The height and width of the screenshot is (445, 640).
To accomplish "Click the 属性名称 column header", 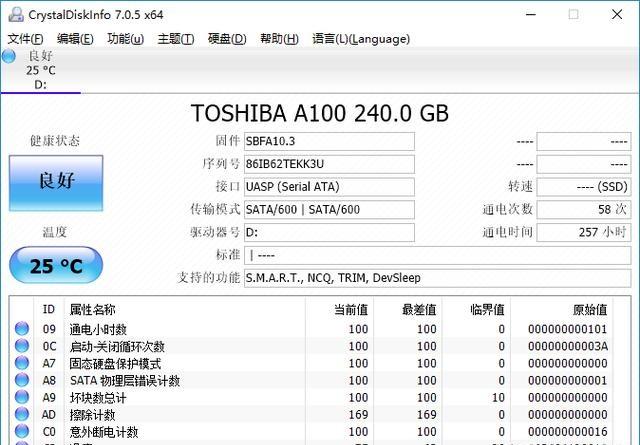I will [x=92, y=309].
